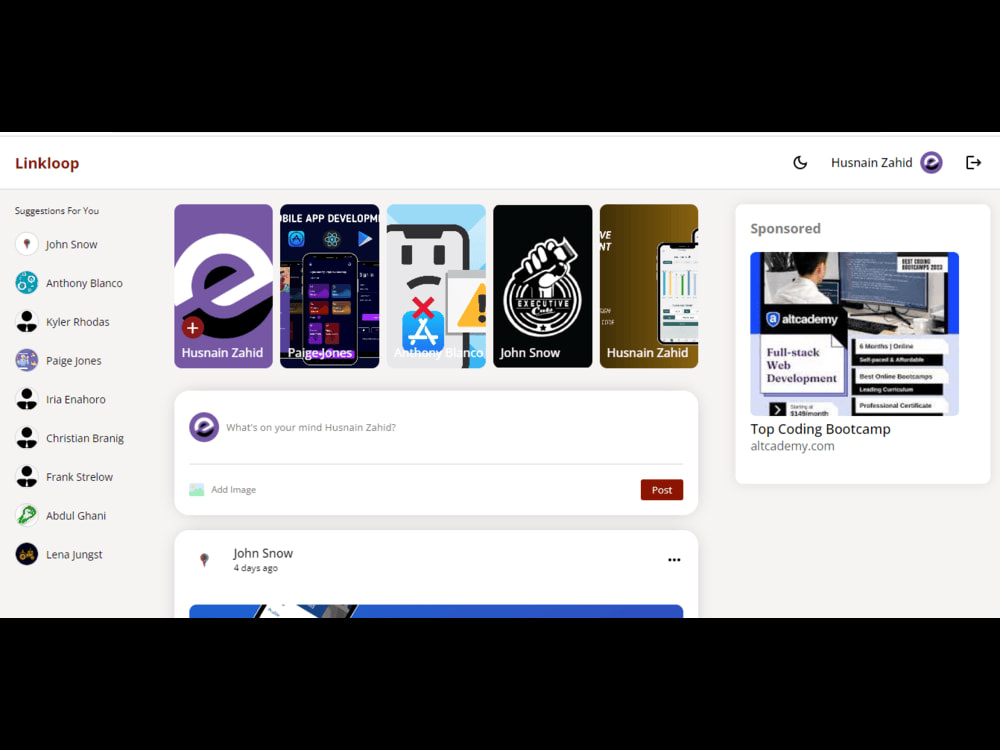1000x750 pixels.
Task: Open Iria Enahoro from suggestions list
Action: click(x=76, y=399)
